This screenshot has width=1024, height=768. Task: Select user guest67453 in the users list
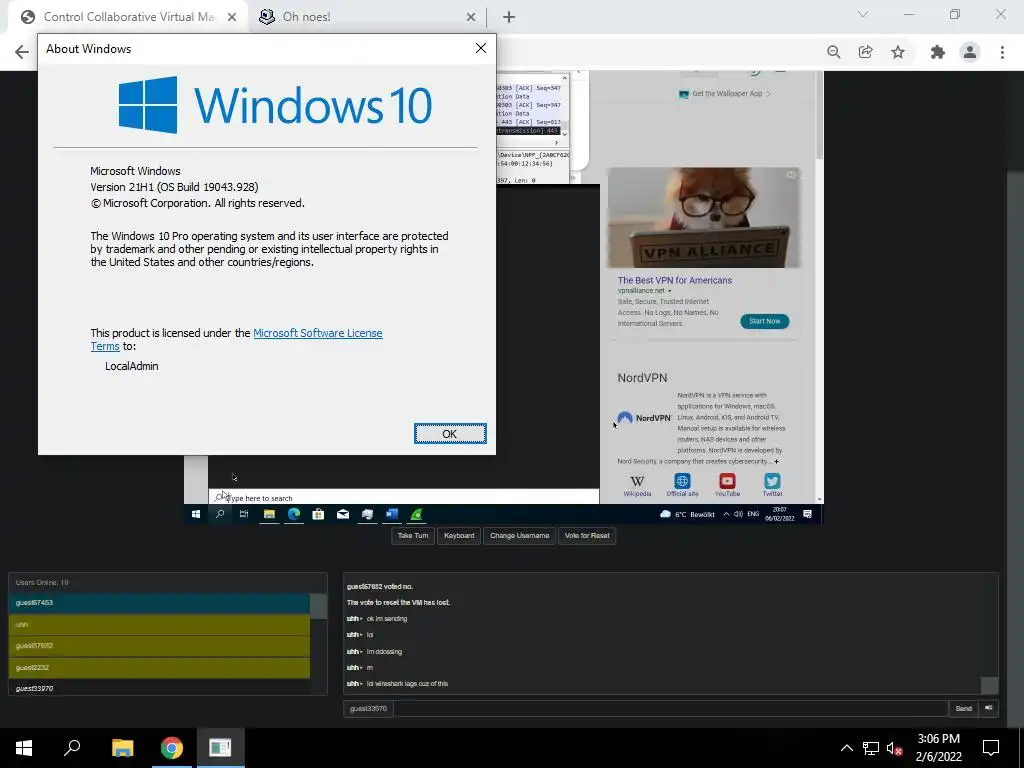(159, 603)
